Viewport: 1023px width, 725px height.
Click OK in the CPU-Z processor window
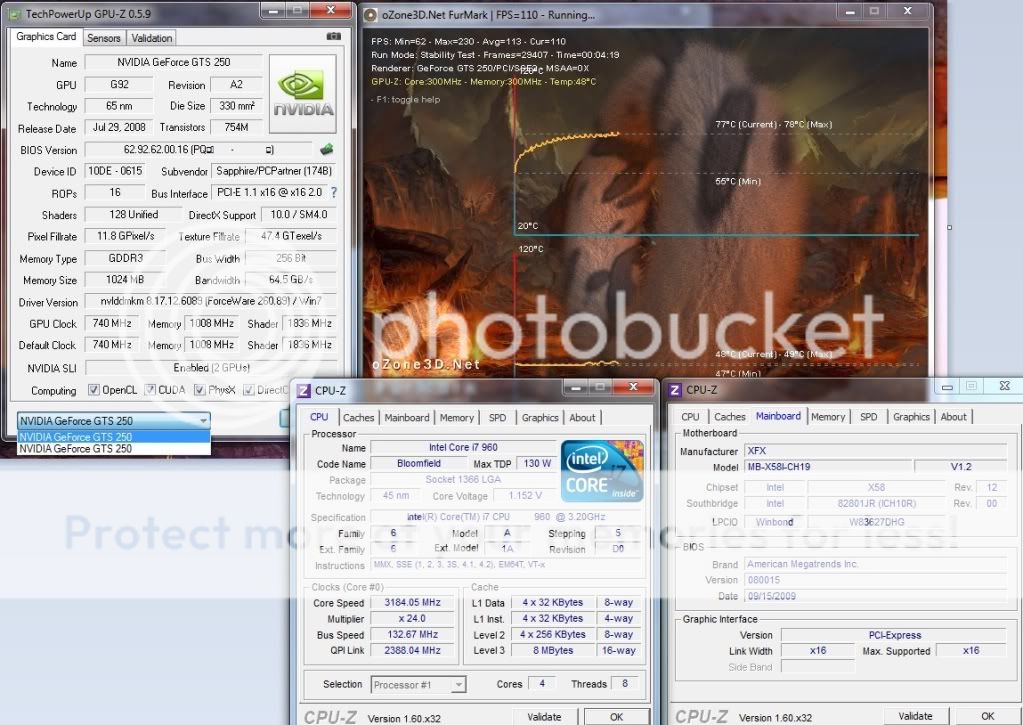click(616, 717)
